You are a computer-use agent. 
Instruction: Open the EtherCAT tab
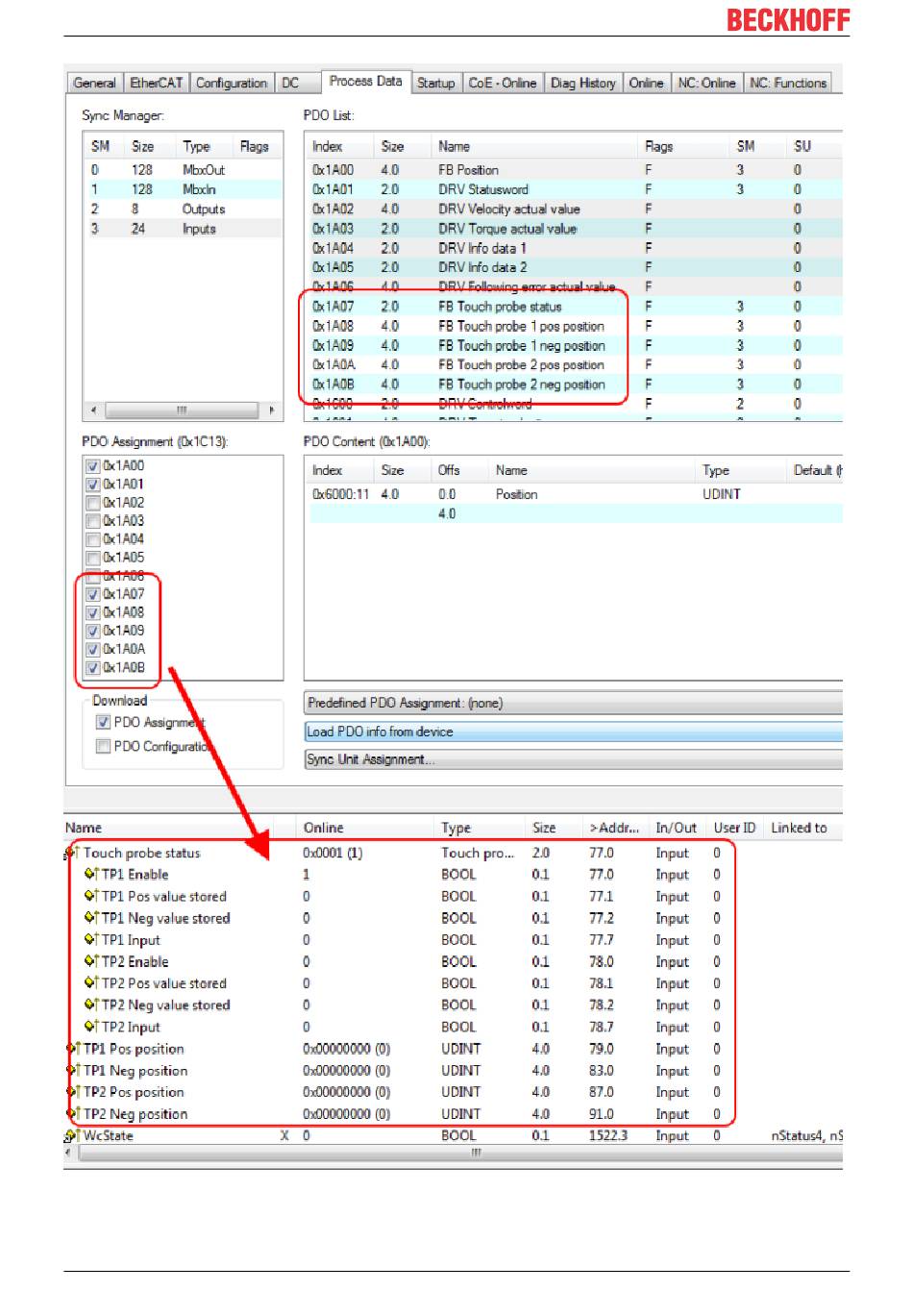(x=157, y=83)
